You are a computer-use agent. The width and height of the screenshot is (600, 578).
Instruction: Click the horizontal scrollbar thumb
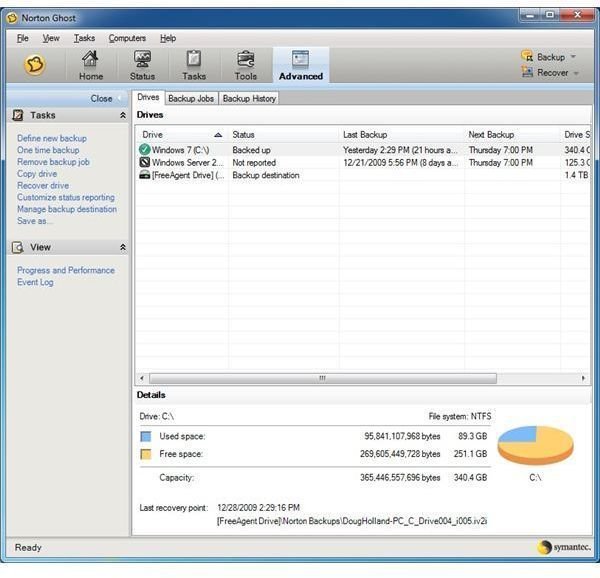click(323, 378)
